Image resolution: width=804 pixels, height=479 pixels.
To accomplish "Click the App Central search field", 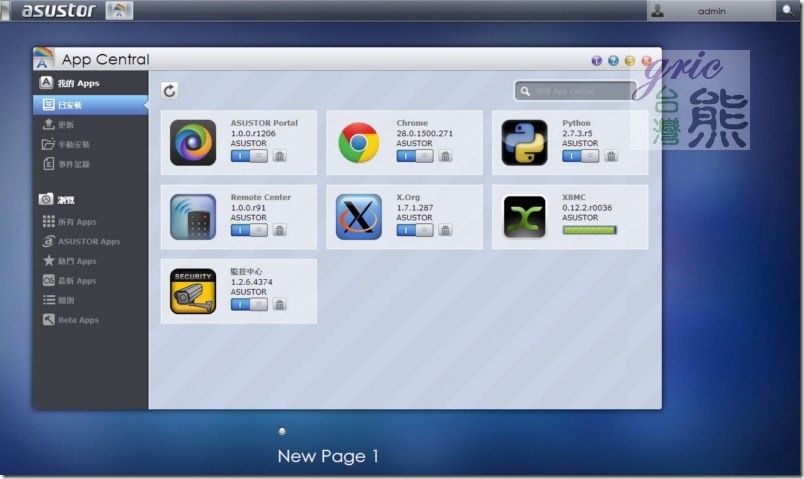I will 575,91.
